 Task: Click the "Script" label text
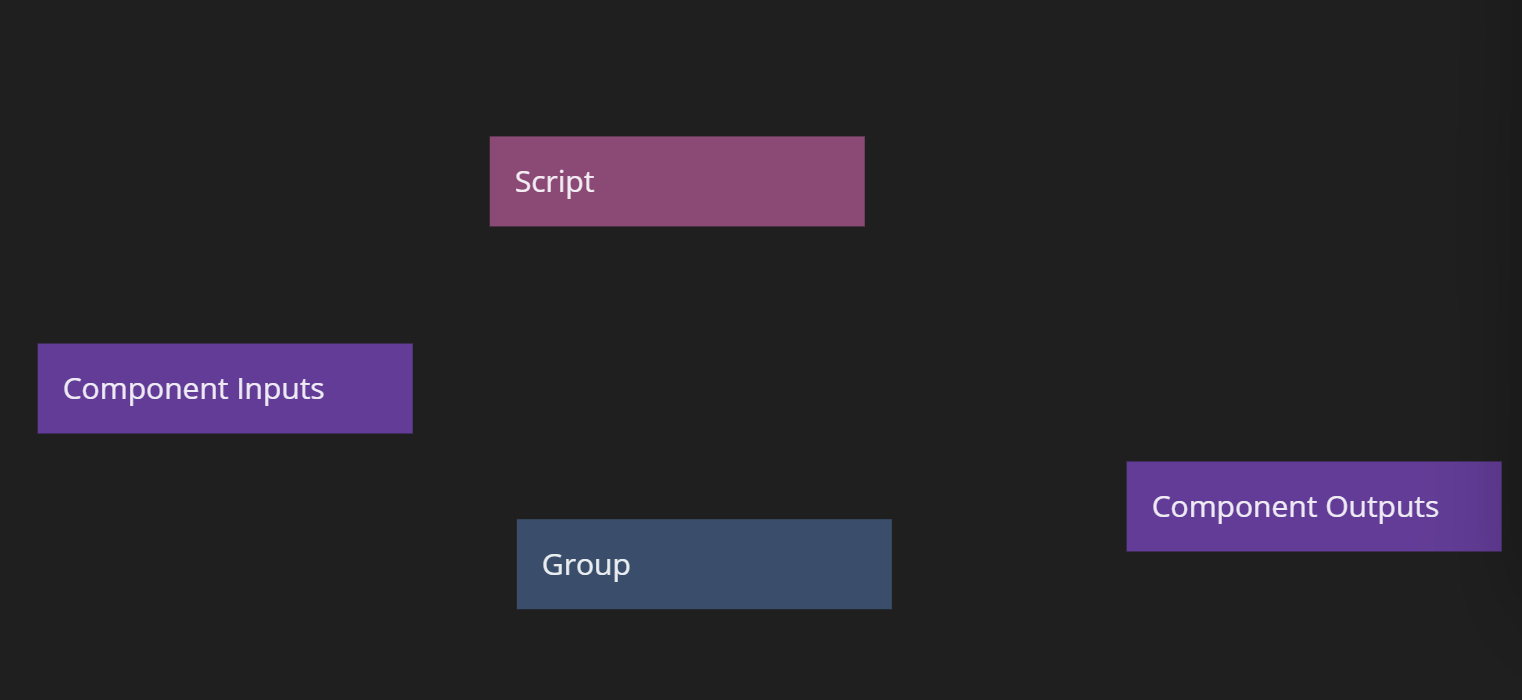coord(554,182)
